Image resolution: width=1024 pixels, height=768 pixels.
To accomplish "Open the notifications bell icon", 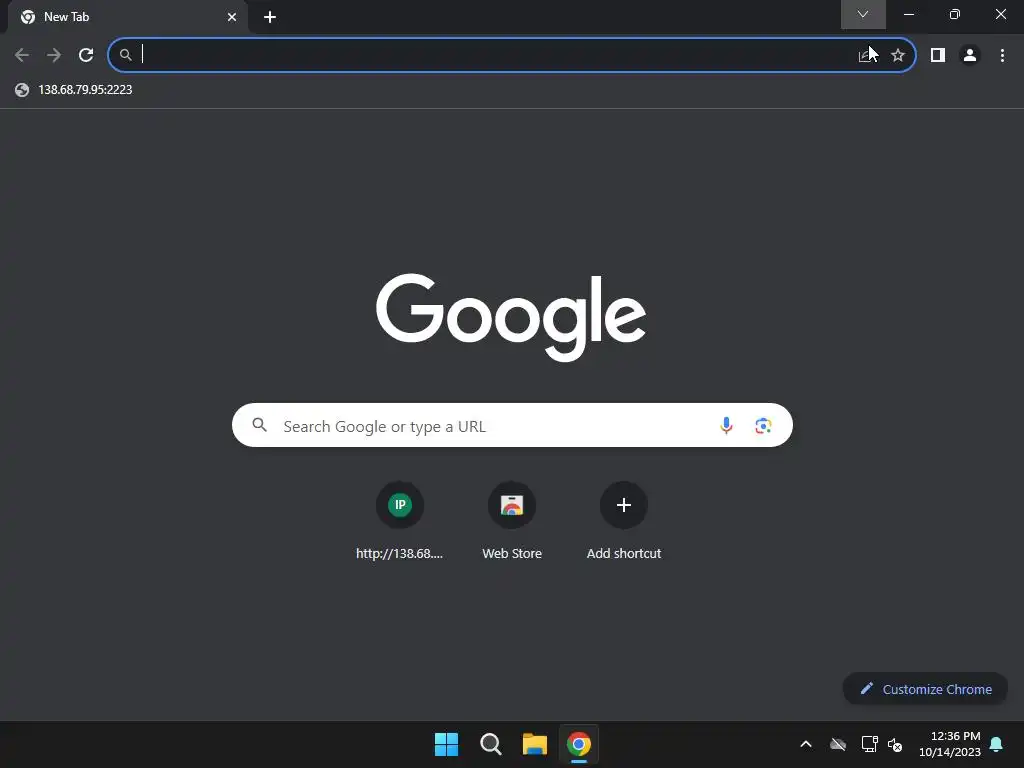I will click(x=997, y=744).
